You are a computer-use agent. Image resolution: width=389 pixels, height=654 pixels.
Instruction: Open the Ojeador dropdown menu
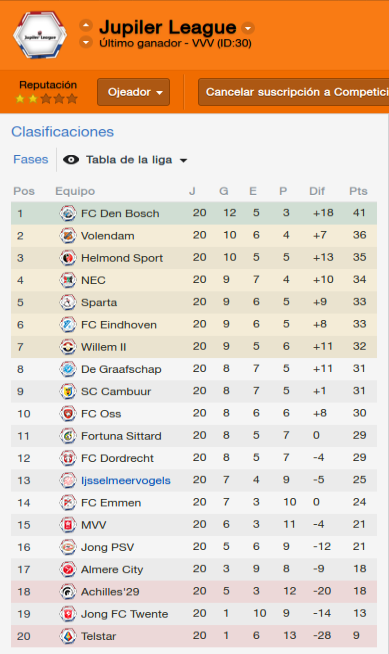point(133,92)
